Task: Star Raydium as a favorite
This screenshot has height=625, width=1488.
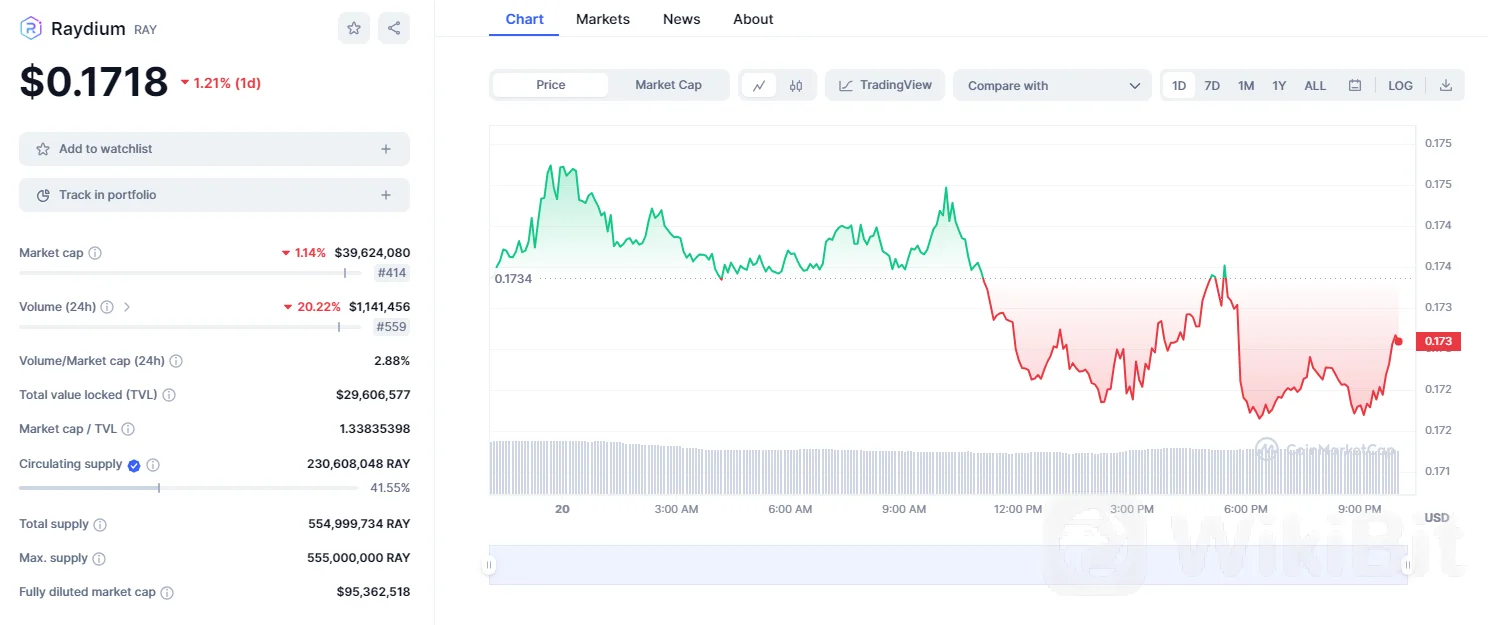Action: 354,28
